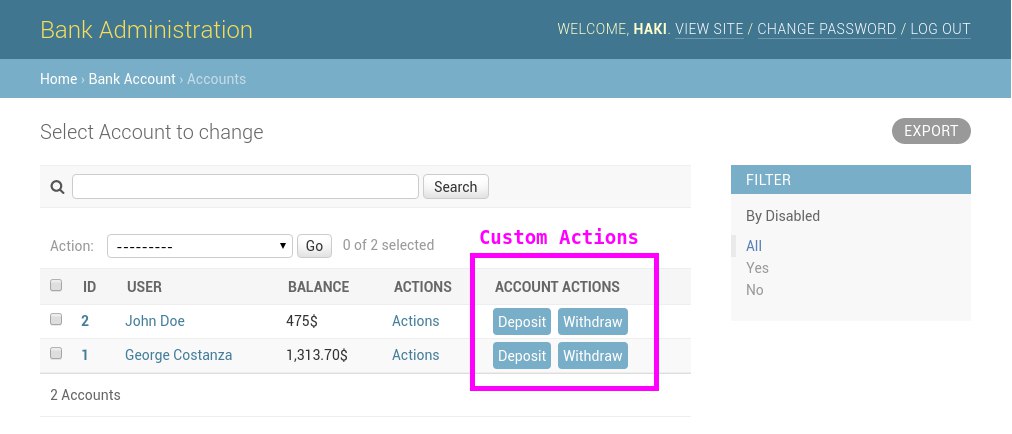Viewport: 1012px width, 434px height.
Task: Filter By Disabled: Yes
Action: point(757,268)
